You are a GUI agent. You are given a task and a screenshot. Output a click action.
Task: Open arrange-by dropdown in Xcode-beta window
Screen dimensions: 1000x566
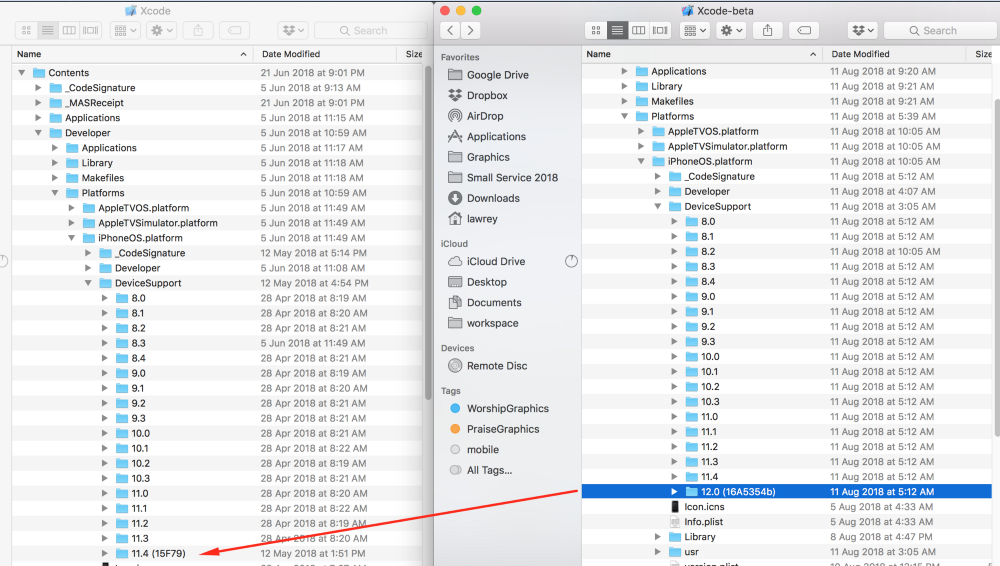pyautogui.click(x=695, y=30)
